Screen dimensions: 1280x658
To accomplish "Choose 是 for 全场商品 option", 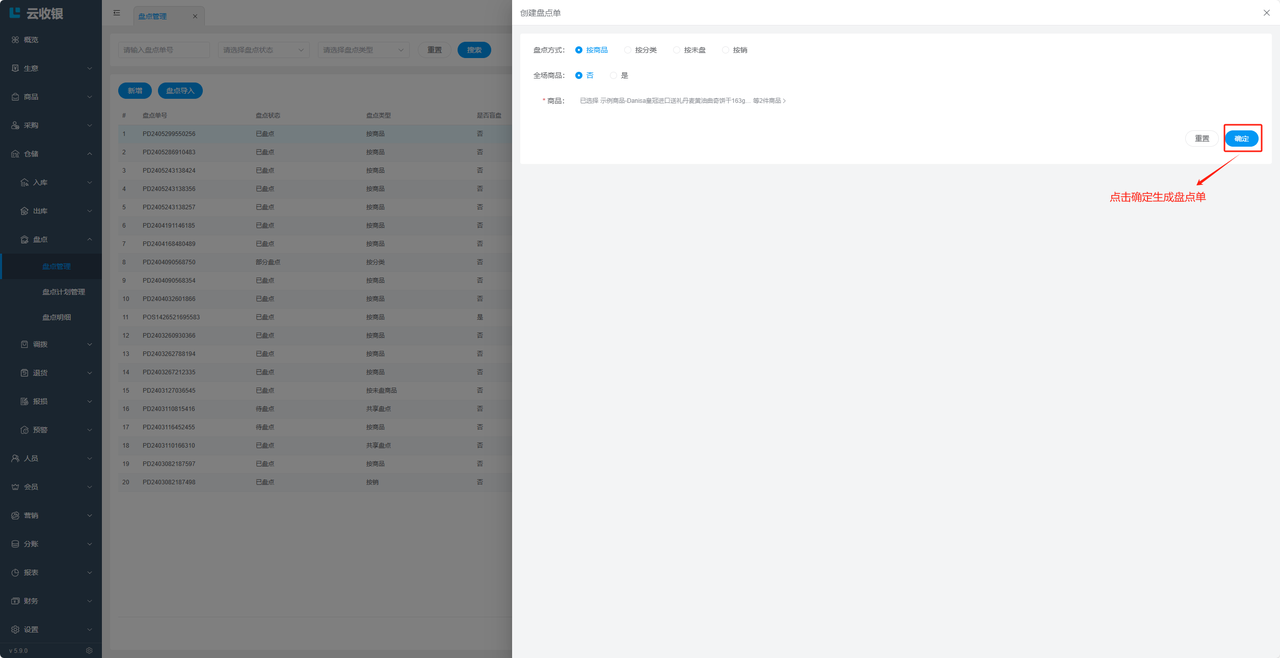I will [614, 76].
